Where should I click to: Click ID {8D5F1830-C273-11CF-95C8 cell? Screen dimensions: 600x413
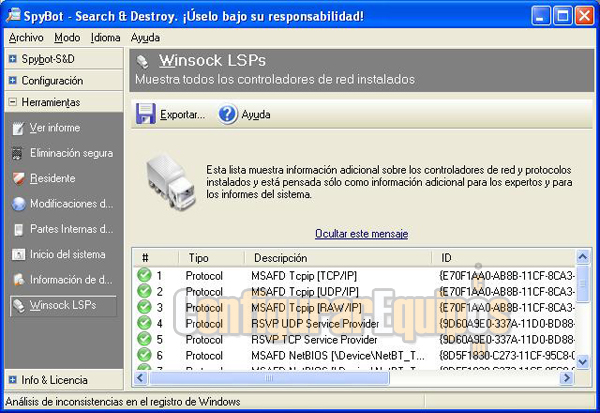pyautogui.click(x=507, y=356)
